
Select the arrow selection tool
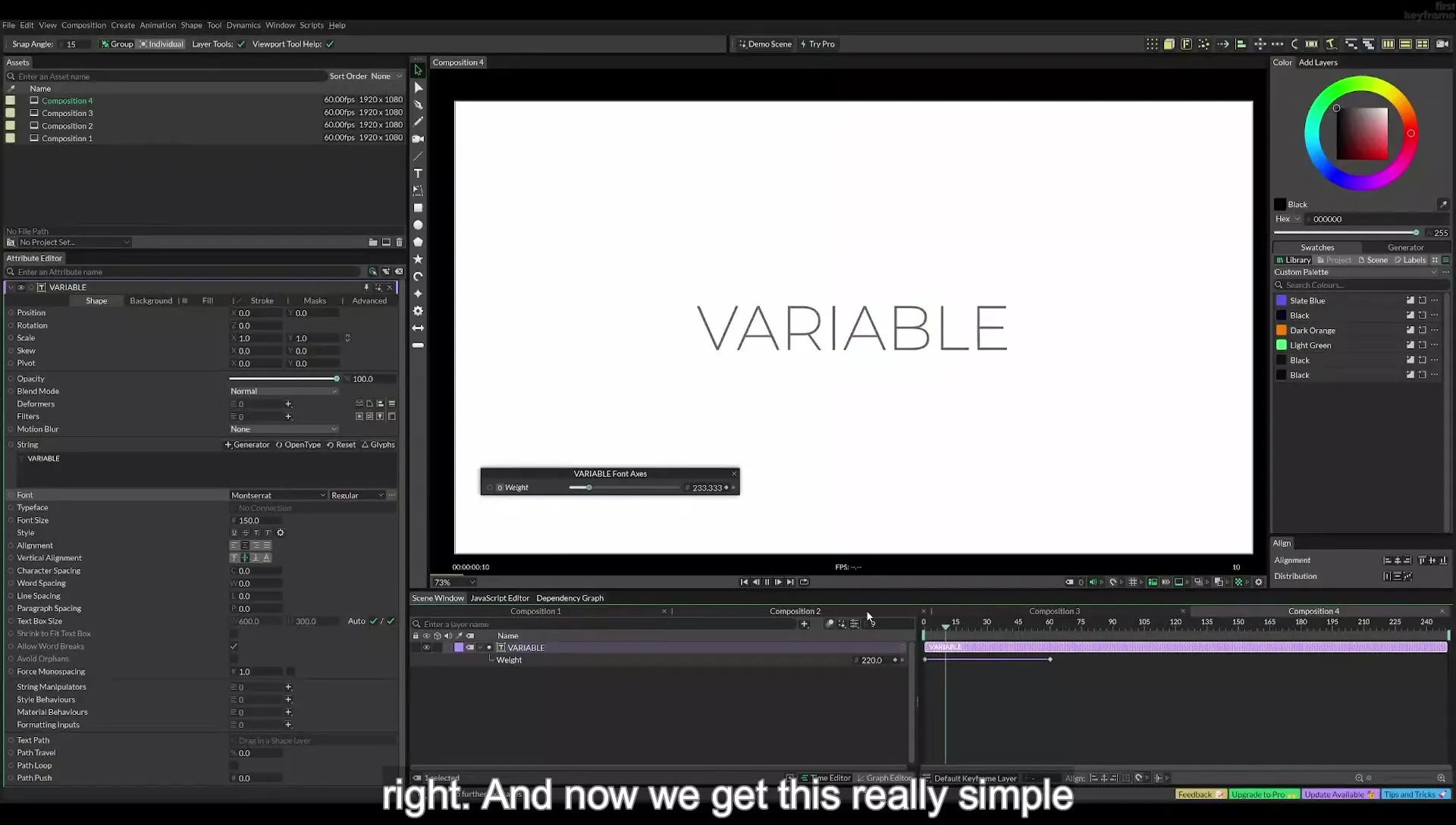coord(418,70)
